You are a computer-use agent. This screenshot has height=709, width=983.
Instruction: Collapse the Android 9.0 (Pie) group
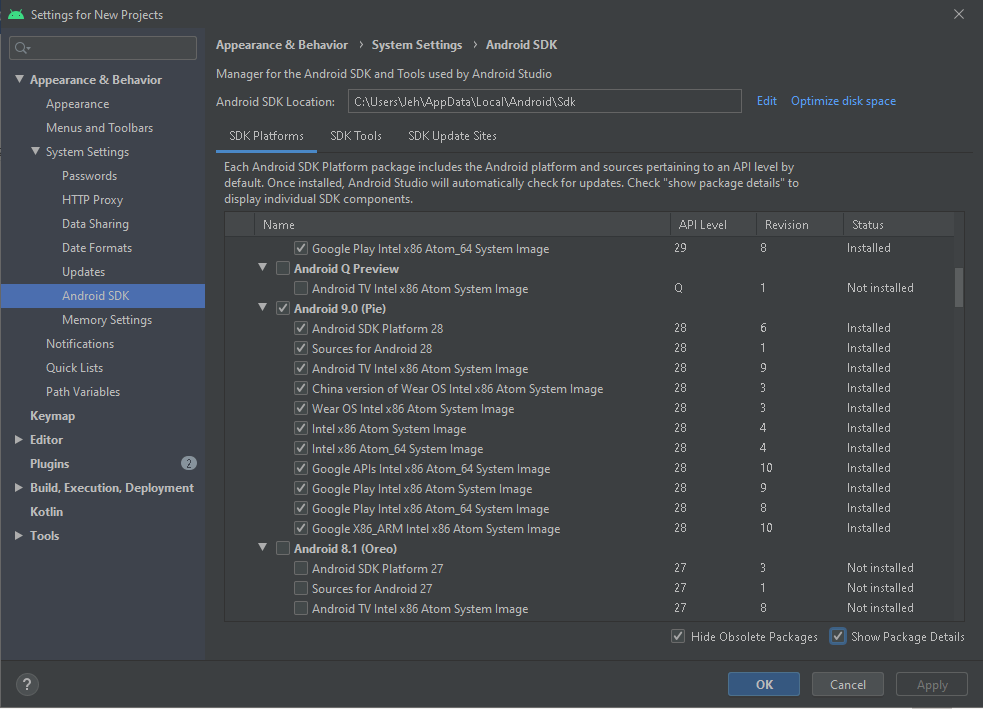263,307
